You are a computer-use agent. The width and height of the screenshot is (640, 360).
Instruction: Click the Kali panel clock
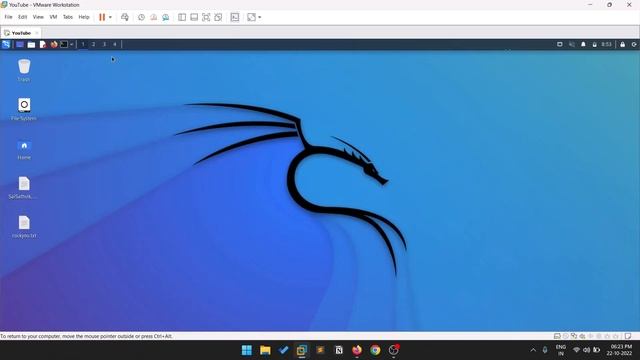(606, 44)
